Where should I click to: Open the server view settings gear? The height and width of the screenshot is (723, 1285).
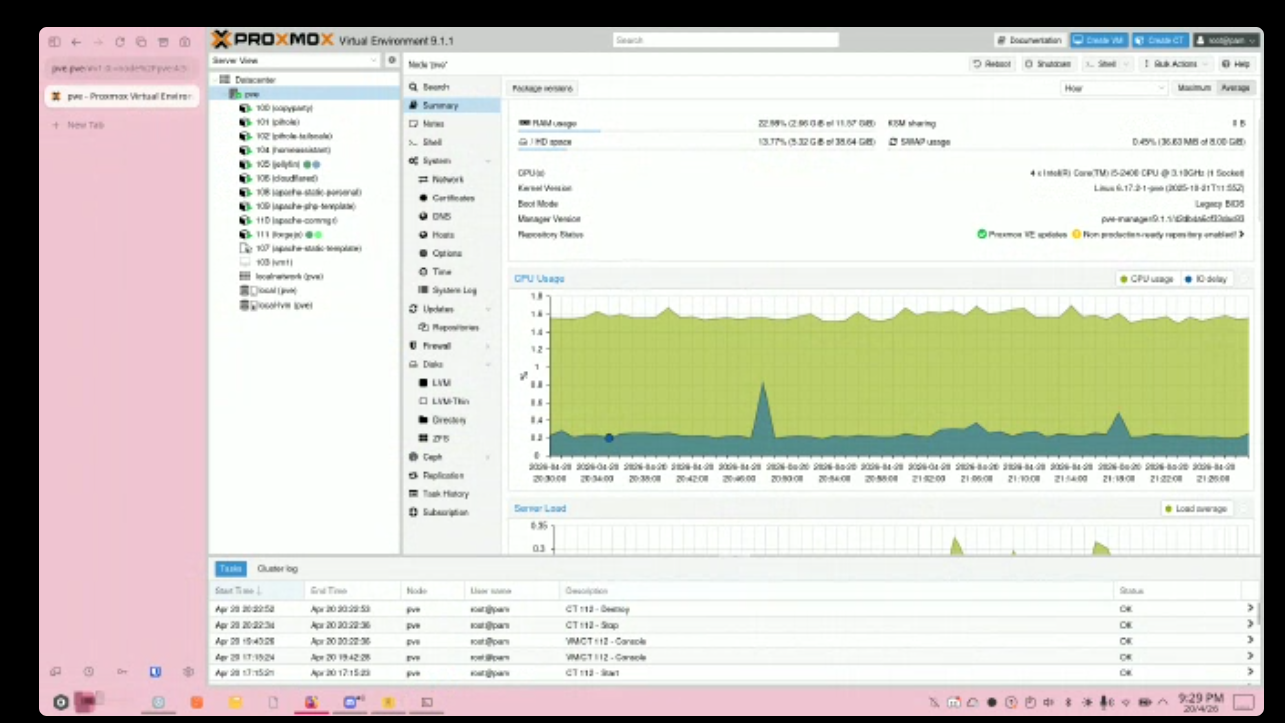(x=393, y=61)
